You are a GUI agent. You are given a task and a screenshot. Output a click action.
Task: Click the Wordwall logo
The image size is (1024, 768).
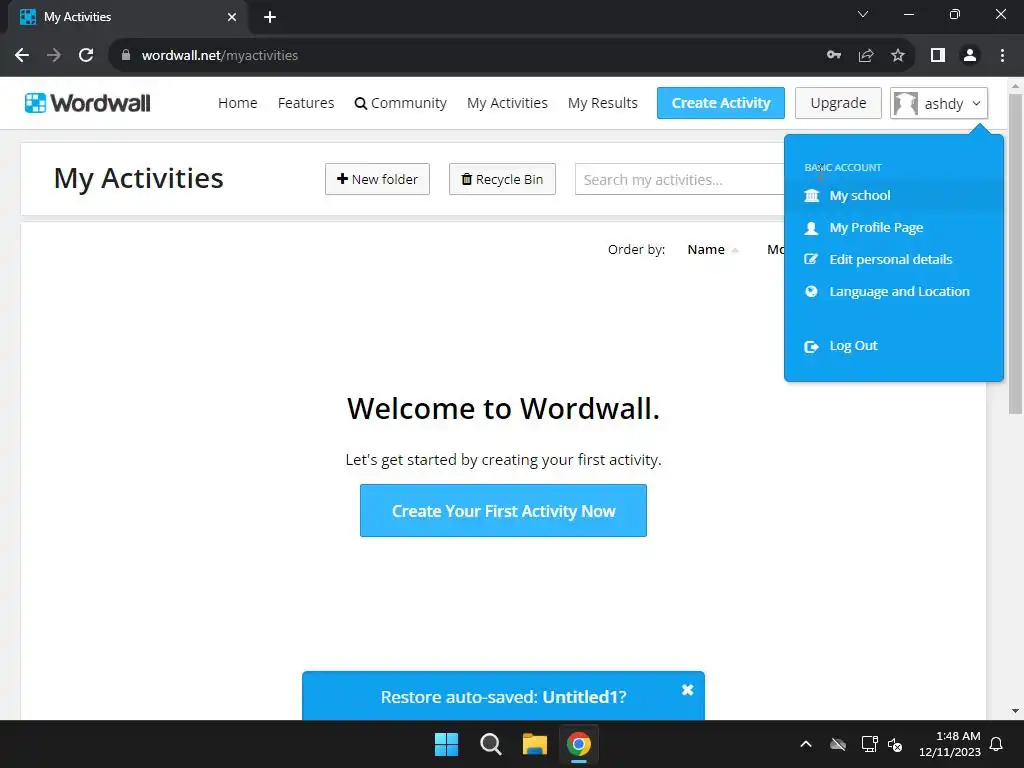pyautogui.click(x=88, y=103)
